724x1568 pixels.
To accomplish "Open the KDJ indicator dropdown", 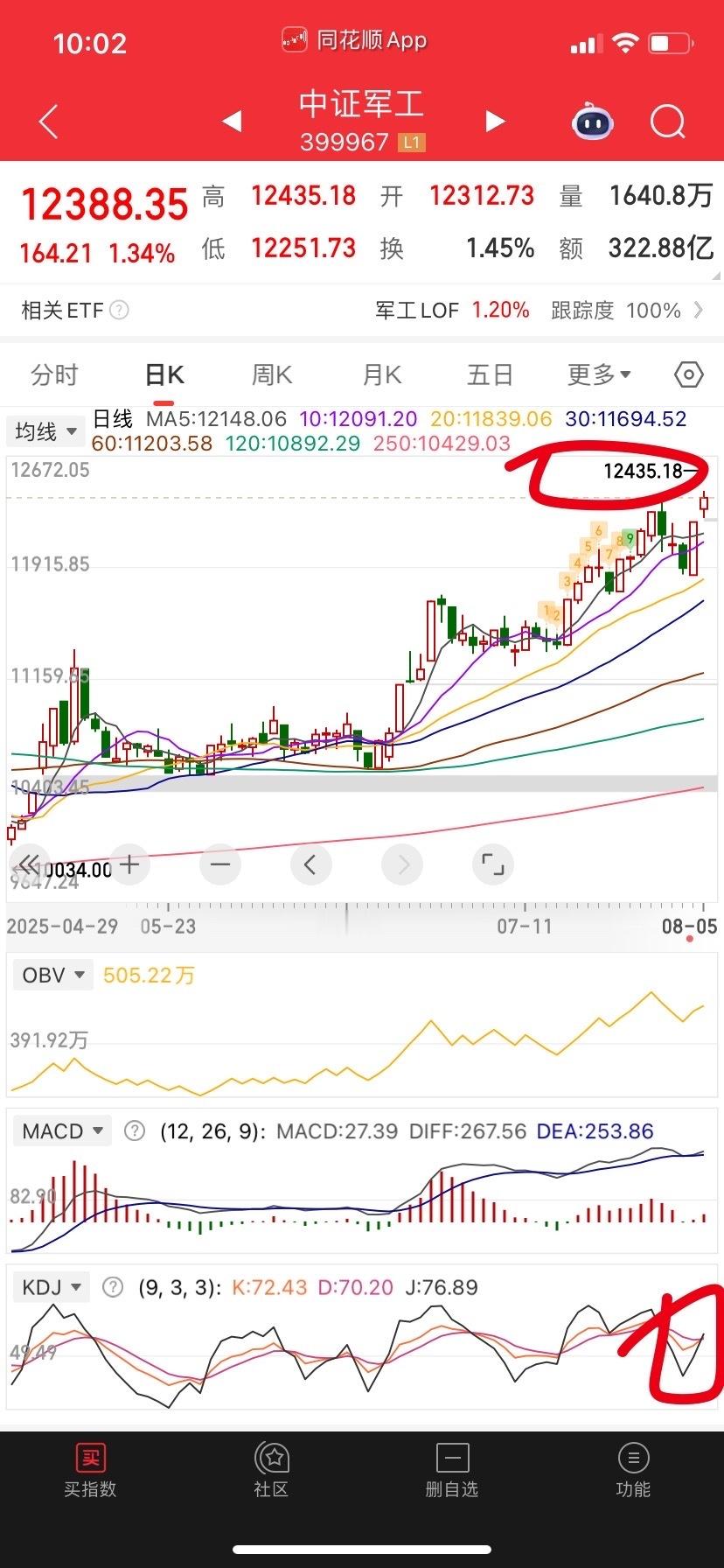I will (x=52, y=1287).
